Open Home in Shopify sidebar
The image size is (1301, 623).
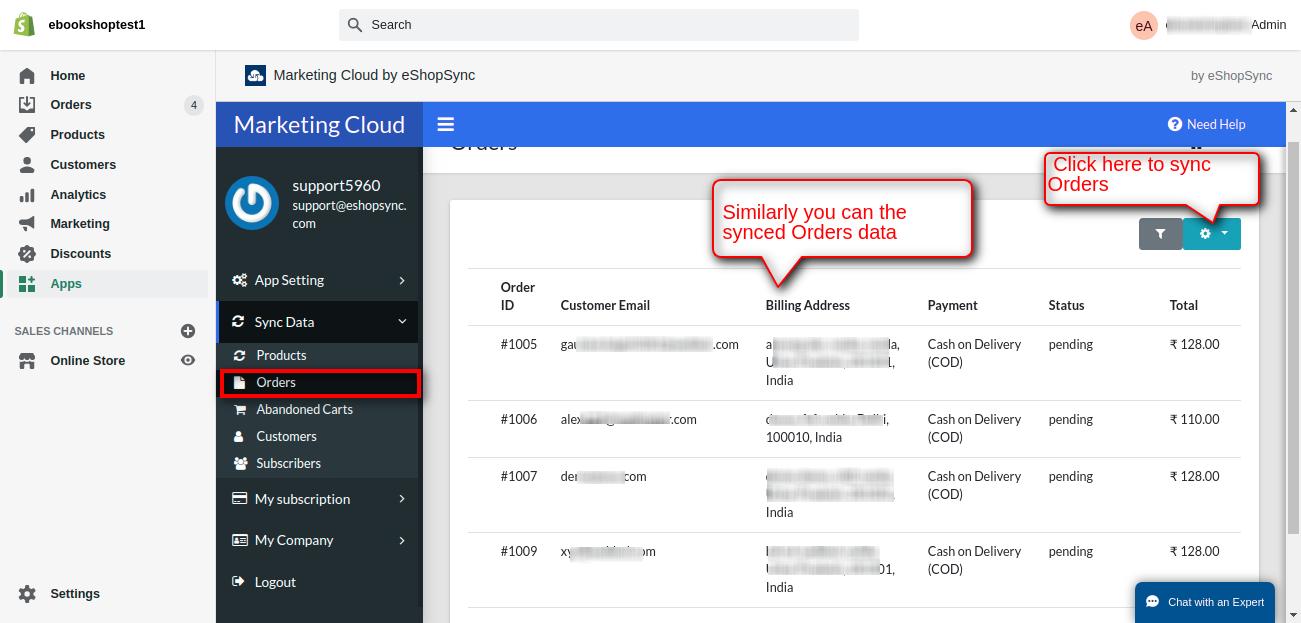click(67, 75)
